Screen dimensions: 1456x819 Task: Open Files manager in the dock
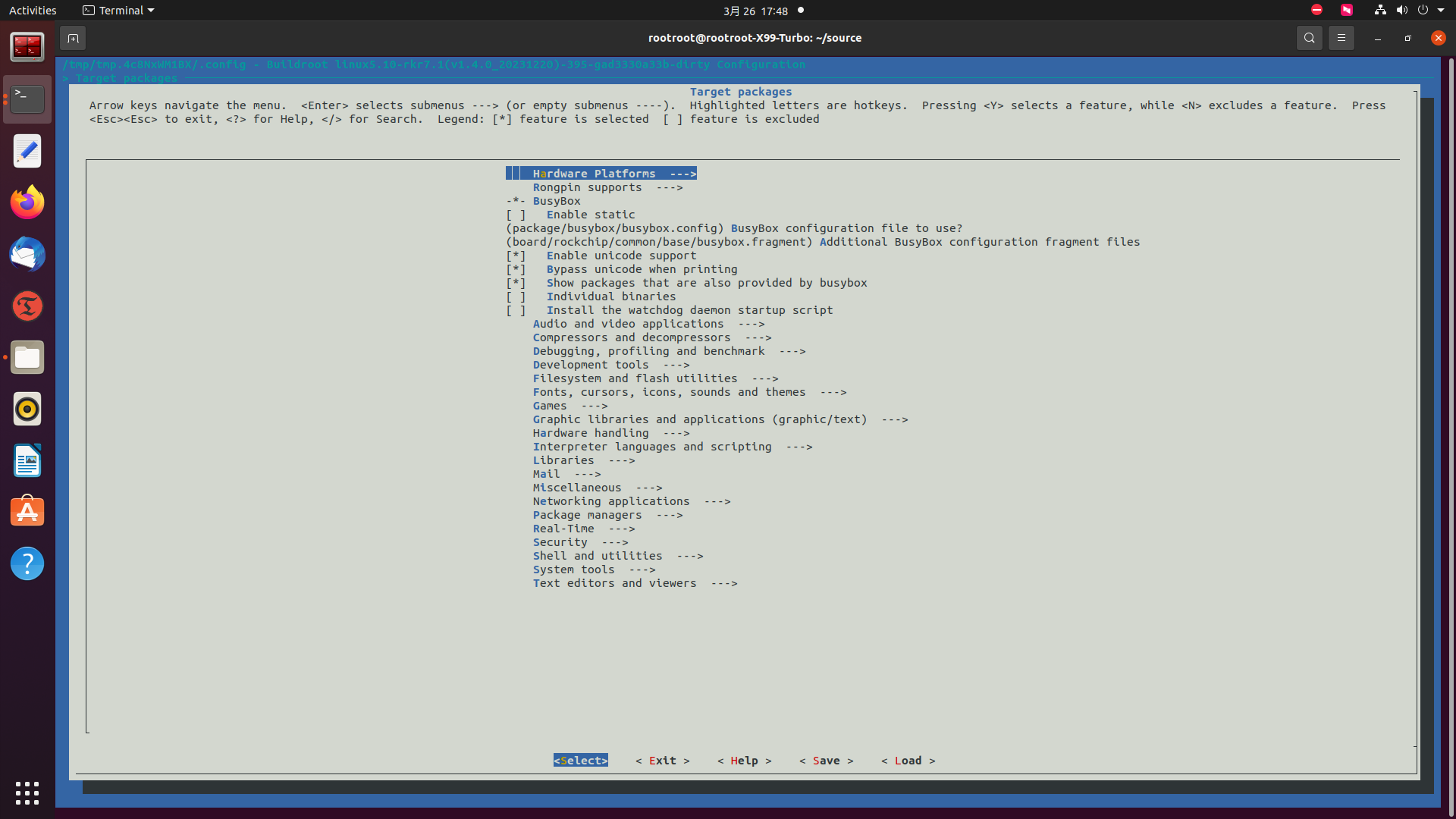[x=27, y=357]
